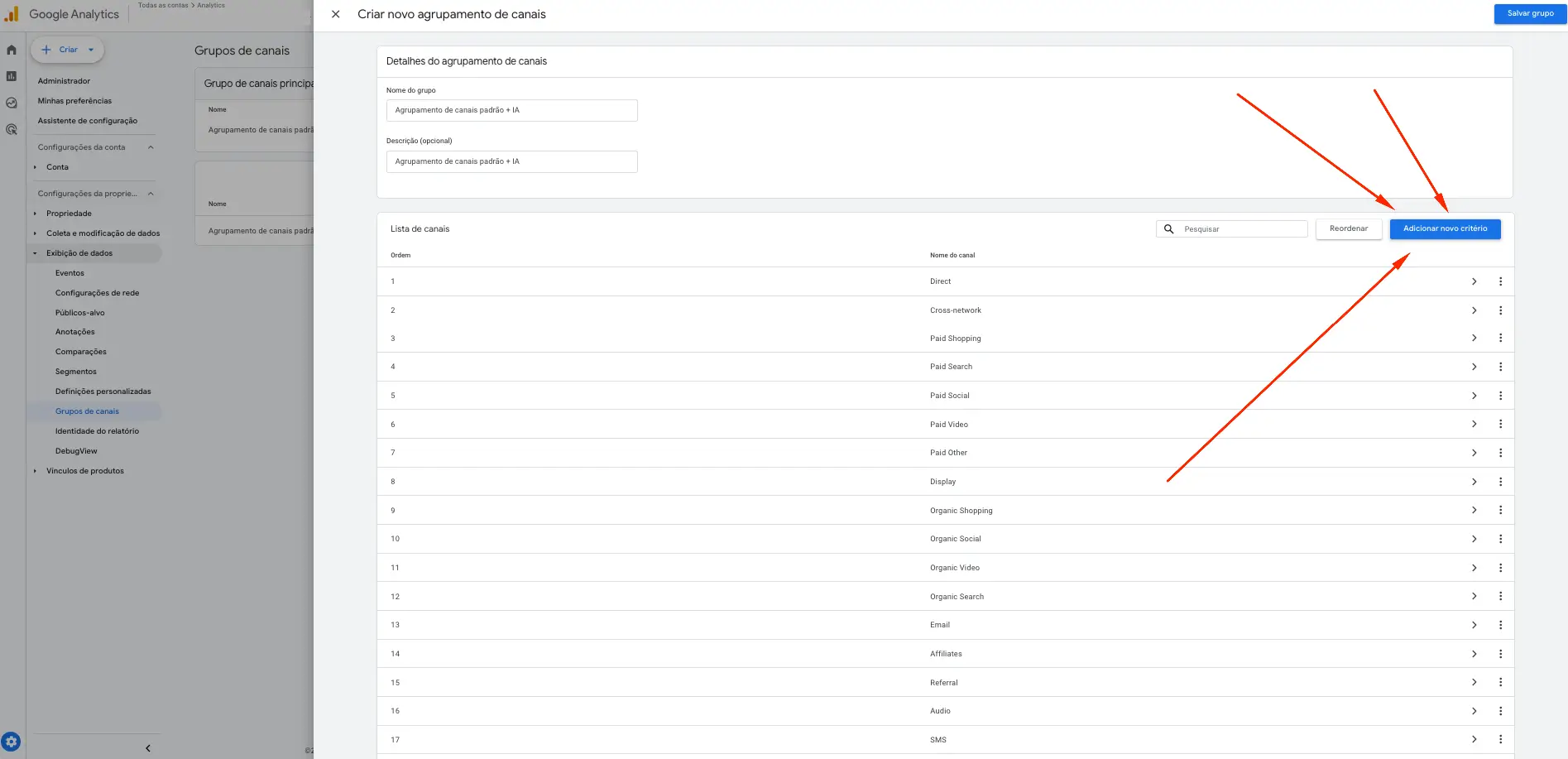Open the Reports icon in left rail
The width and height of the screenshot is (1568, 759).
coord(12,76)
